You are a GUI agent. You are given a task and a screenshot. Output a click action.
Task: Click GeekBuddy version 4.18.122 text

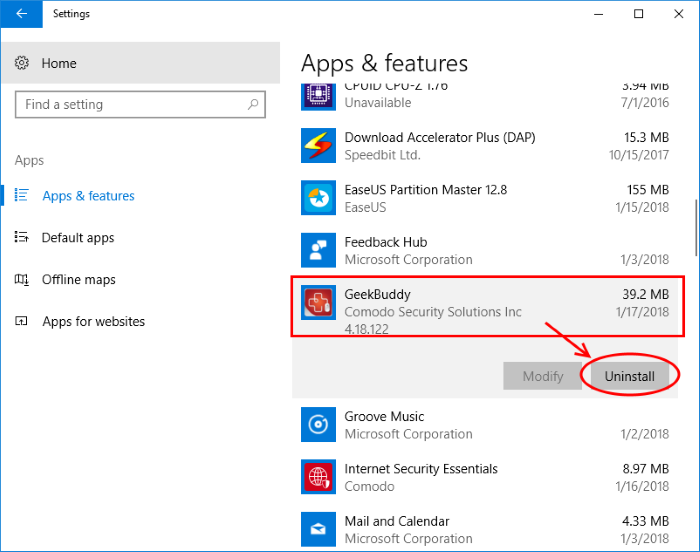(366, 329)
